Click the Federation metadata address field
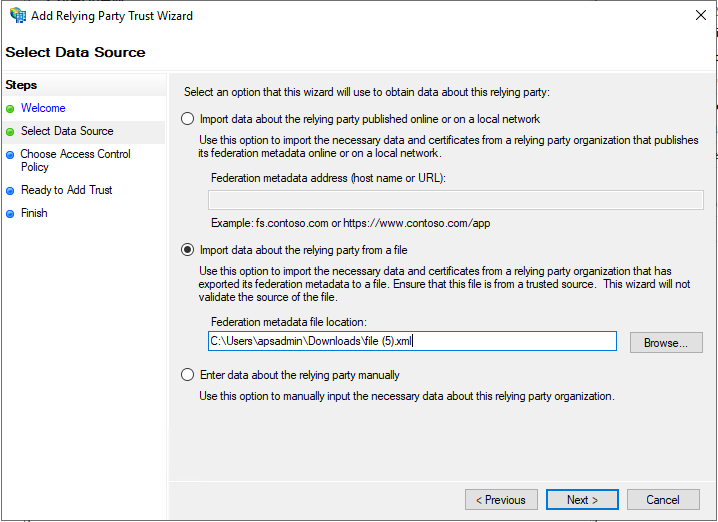The height and width of the screenshot is (522, 718). tap(456, 200)
